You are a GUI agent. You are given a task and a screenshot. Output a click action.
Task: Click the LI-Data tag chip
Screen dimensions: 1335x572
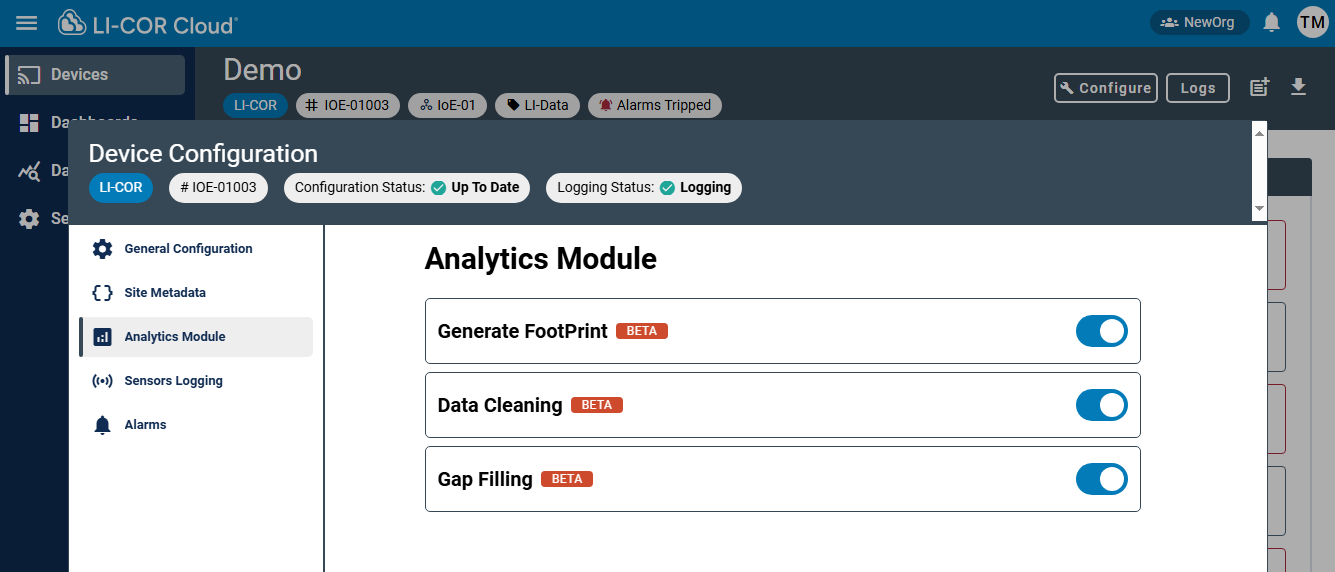click(537, 105)
